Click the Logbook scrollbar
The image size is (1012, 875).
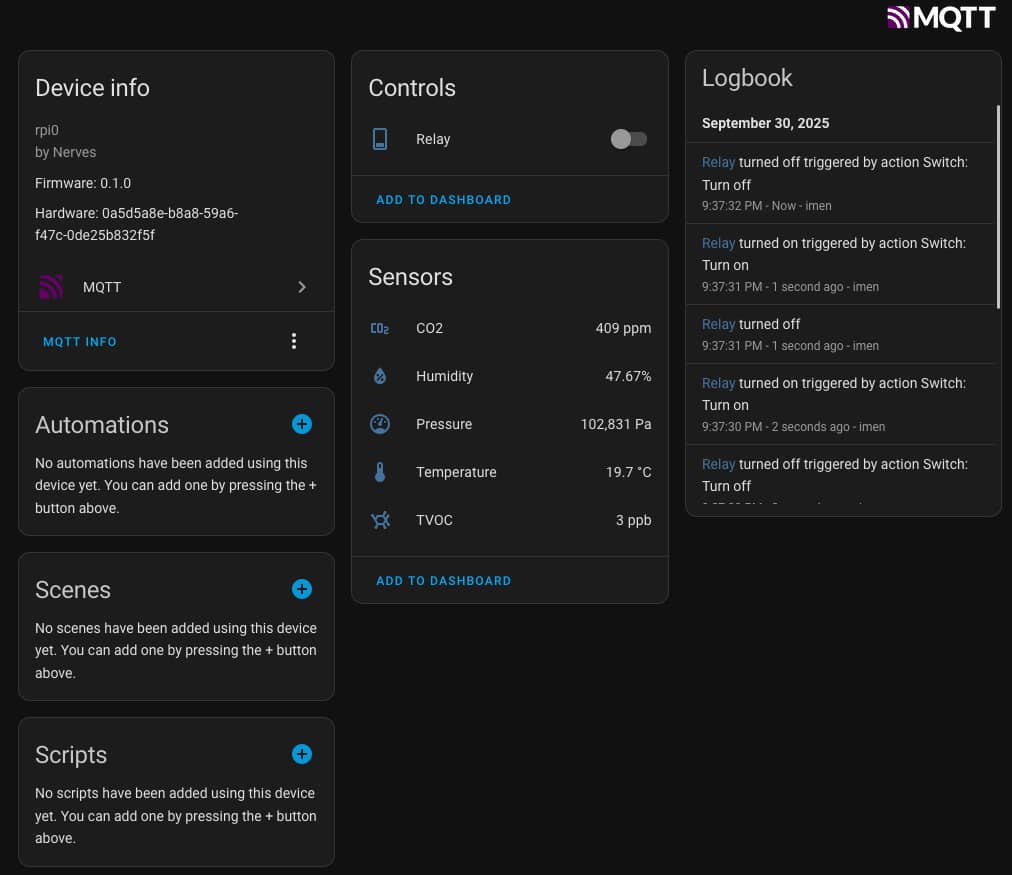coord(997,206)
